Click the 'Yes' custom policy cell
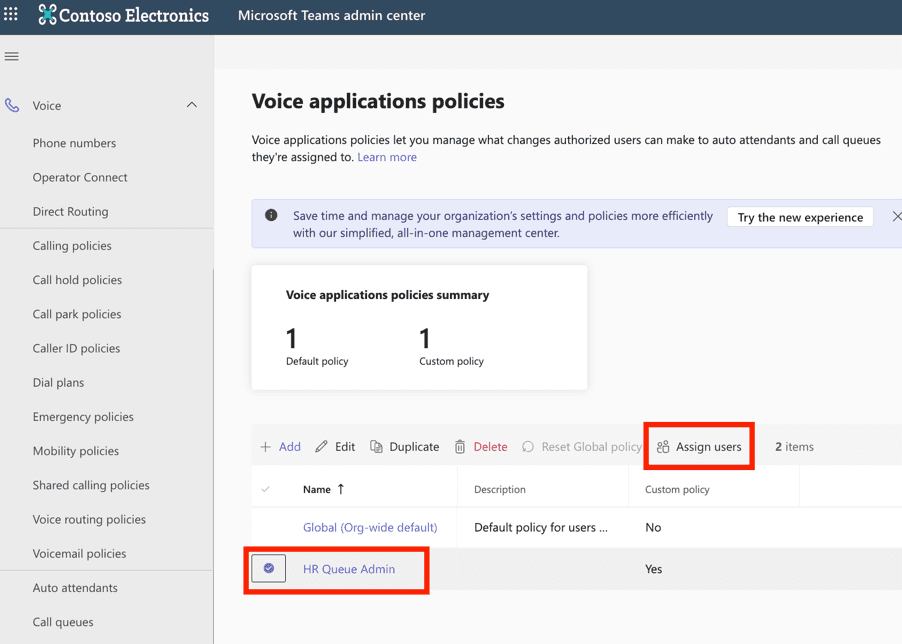The height and width of the screenshot is (644, 902). tap(653, 569)
